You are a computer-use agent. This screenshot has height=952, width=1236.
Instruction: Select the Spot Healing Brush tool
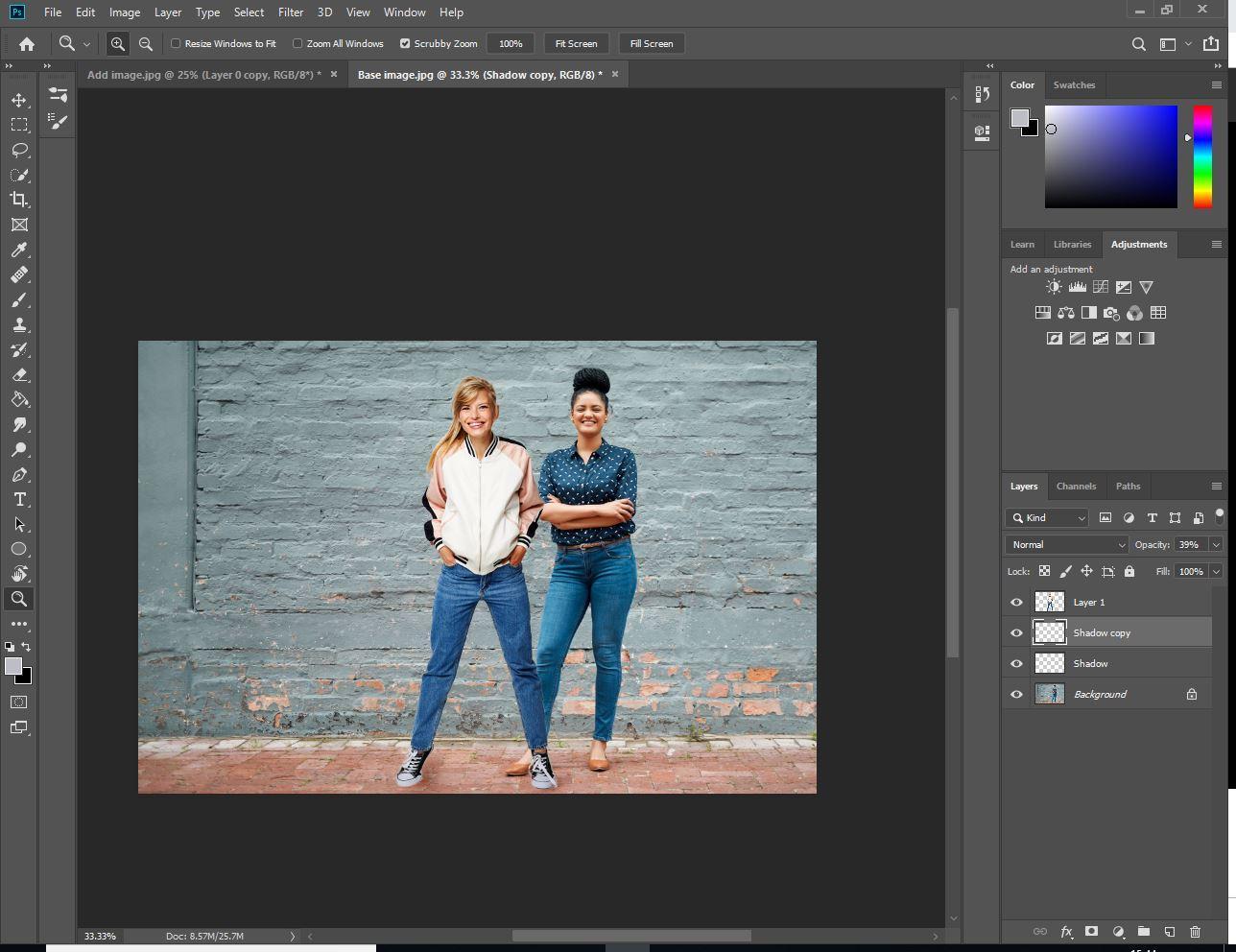19,274
